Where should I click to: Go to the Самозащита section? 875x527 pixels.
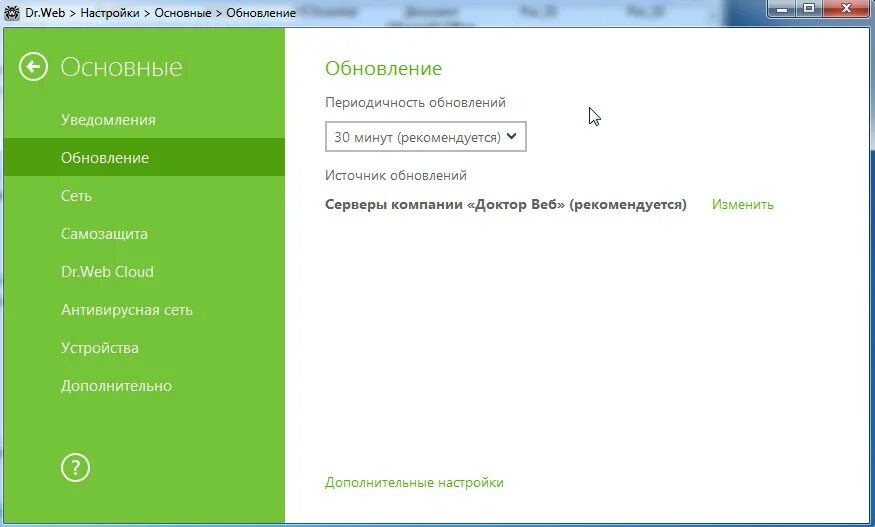104,234
